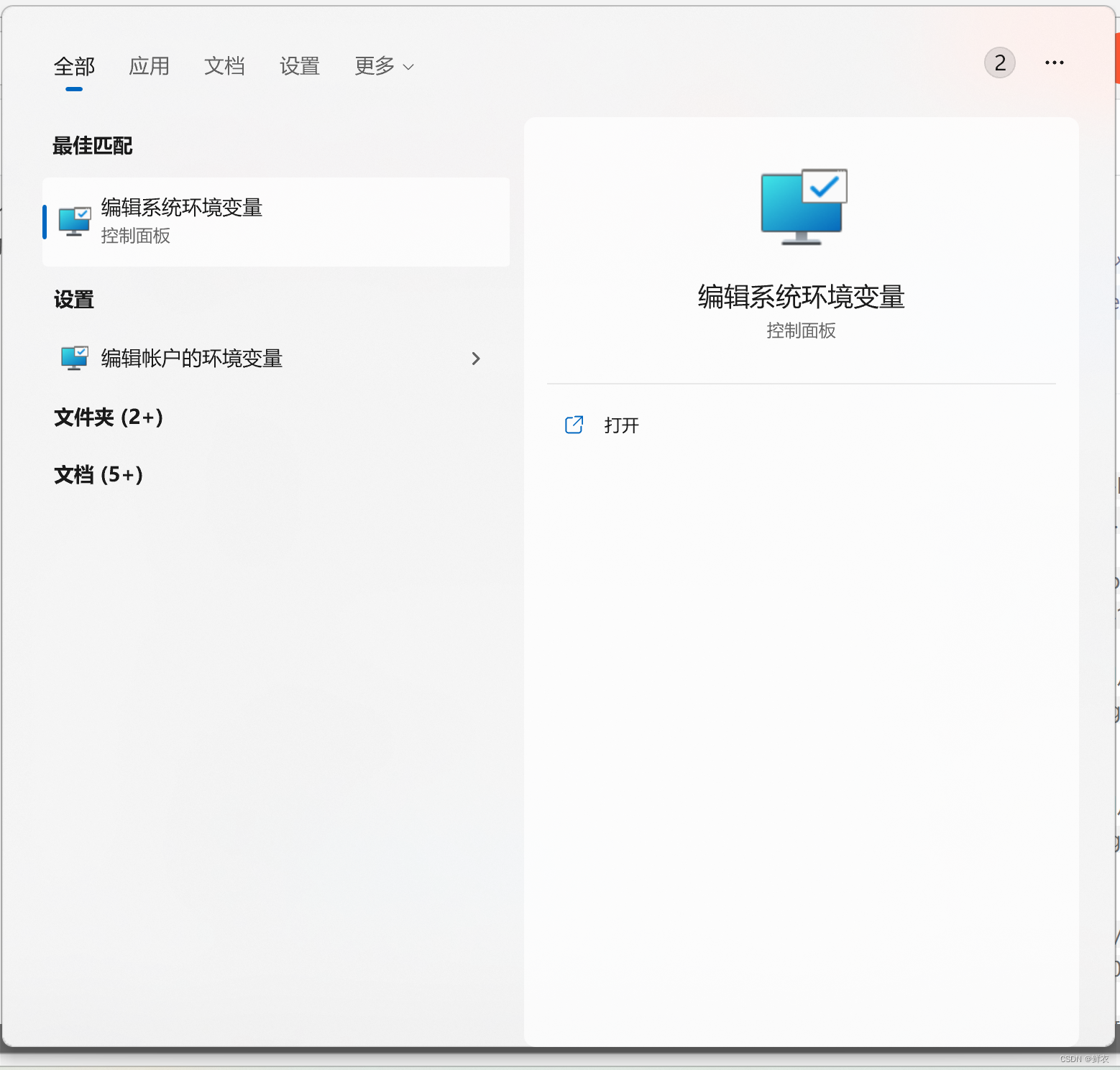Switch to the 文档 tab
Image resolution: width=1120 pixels, height=1070 pixels.
coord(224,66)
